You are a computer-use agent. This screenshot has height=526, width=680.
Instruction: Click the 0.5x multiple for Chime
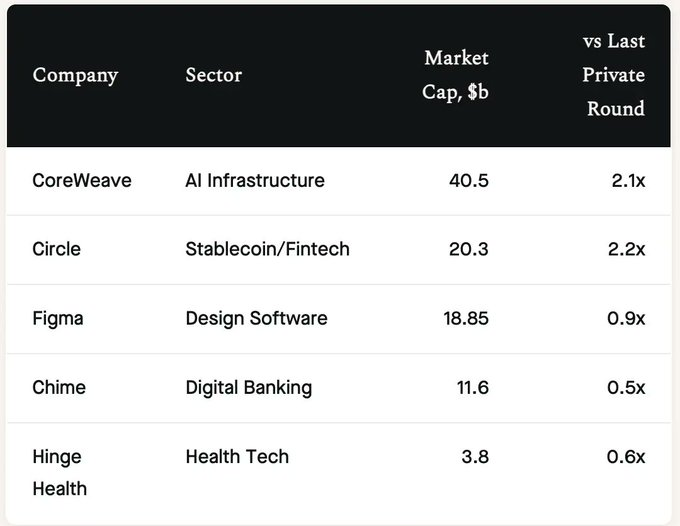point(626,387)
